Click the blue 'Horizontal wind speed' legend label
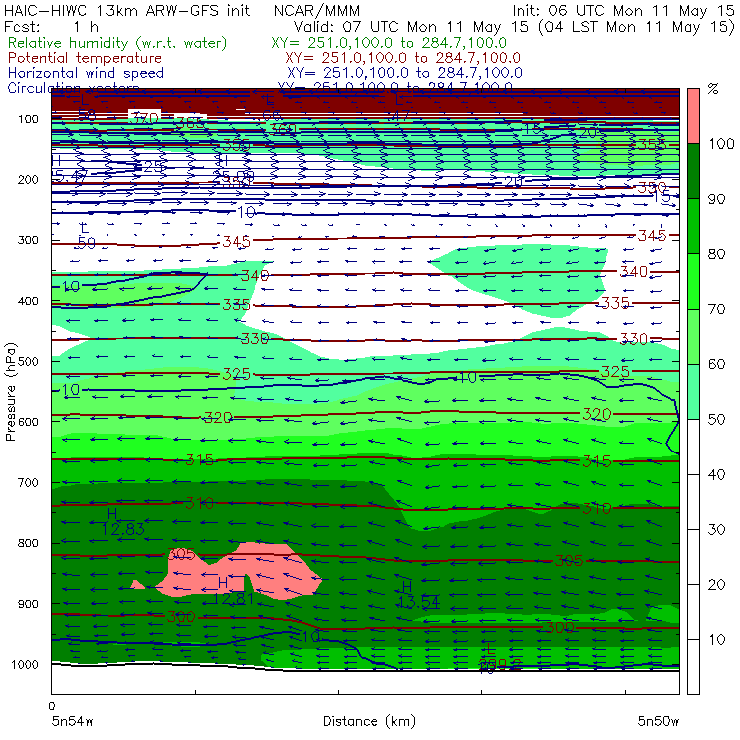 [x=86, y=73]
